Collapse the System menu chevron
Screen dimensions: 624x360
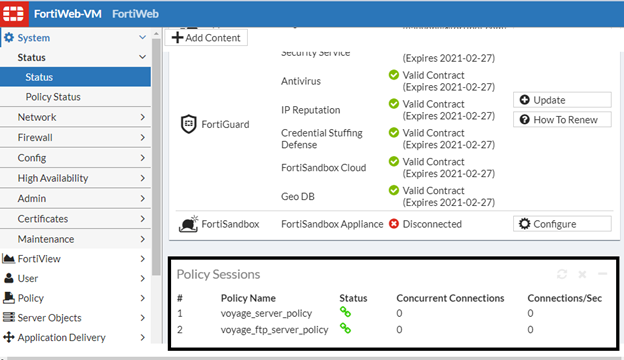pos(142,37)
